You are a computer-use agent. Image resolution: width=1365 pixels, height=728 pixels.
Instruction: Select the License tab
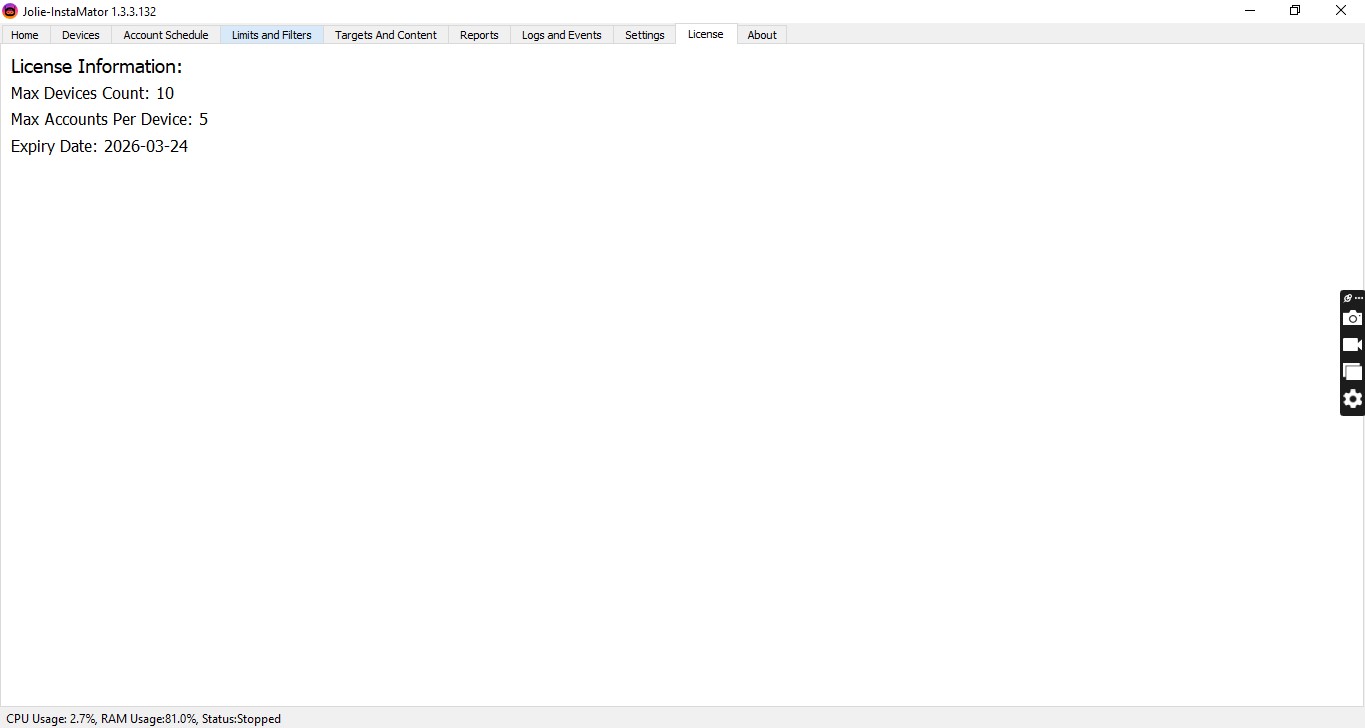click(705, 34)
